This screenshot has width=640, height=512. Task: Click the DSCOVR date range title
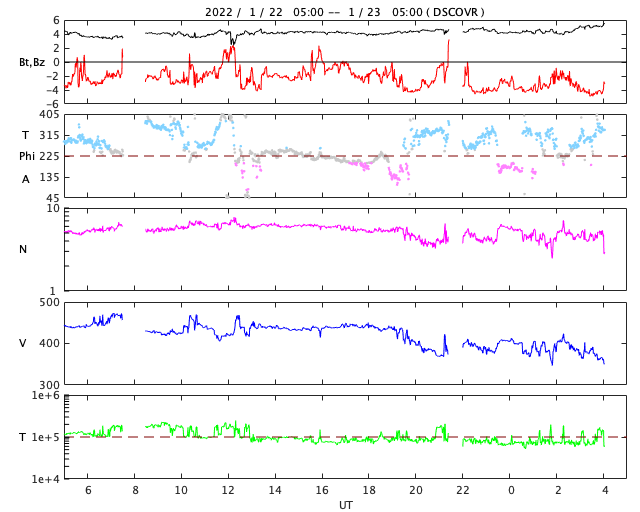[345, 12]
